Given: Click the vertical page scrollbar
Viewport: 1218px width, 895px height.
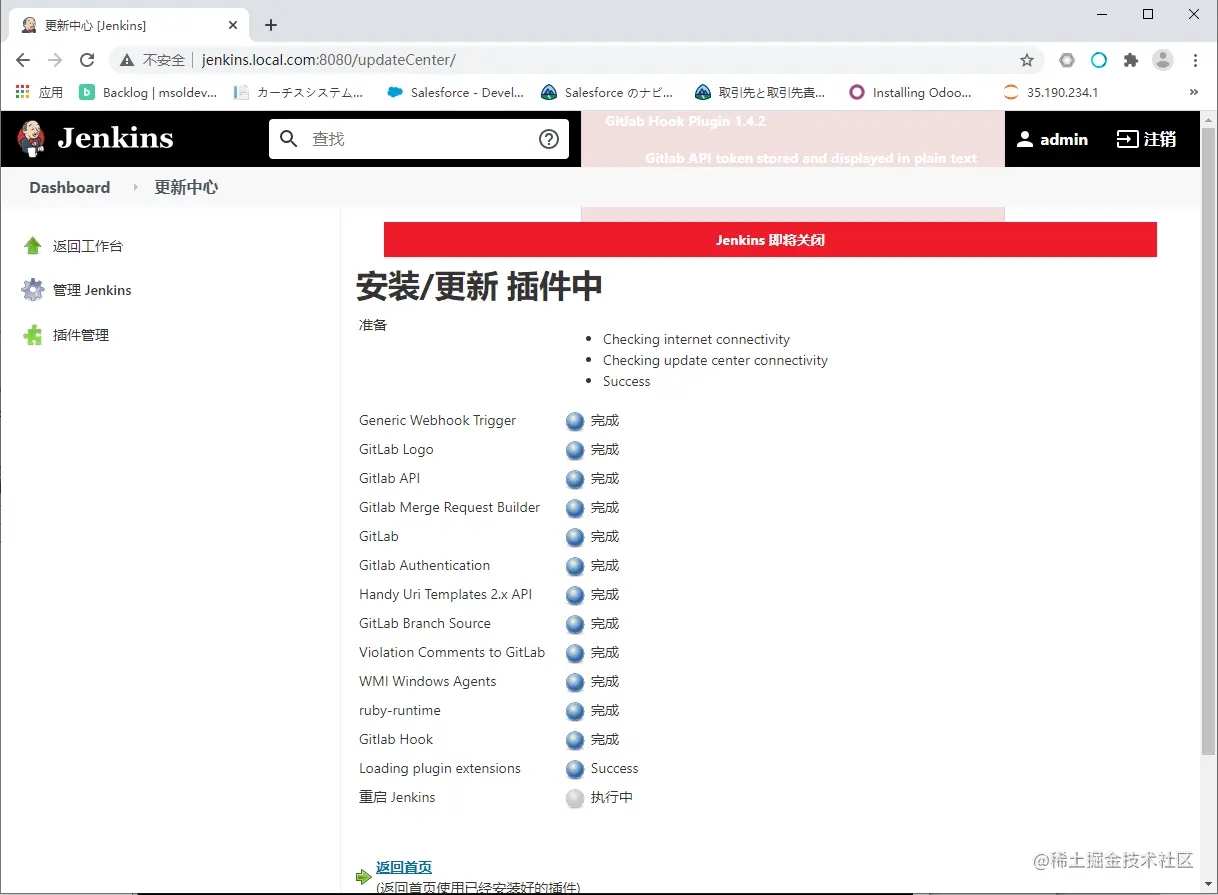Looking at the screenshot, I should 1208,440.
